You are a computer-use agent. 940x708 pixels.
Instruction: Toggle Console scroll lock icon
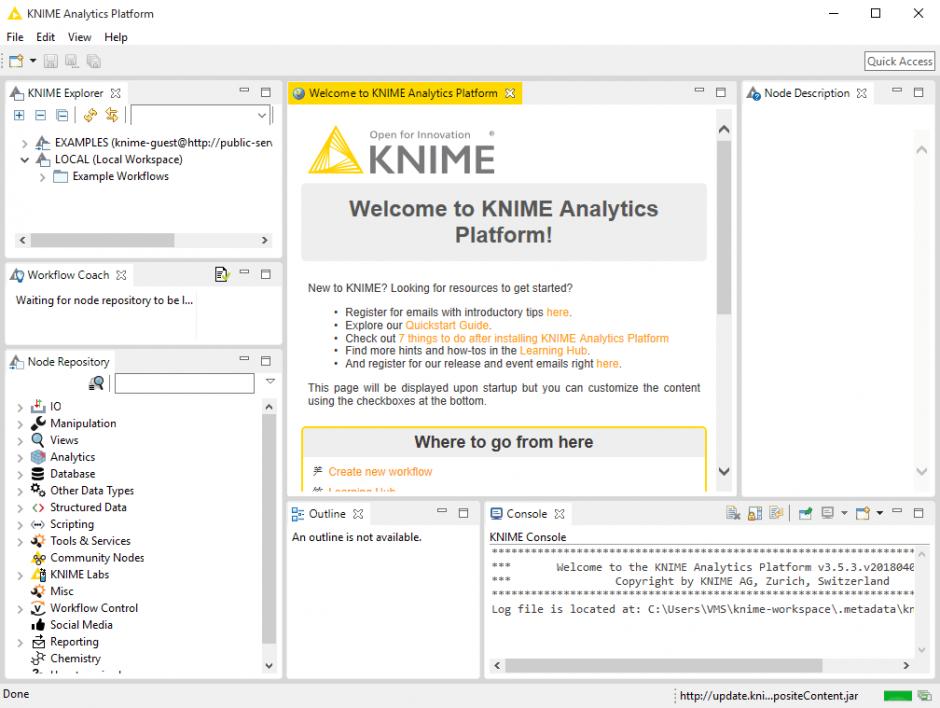point(755,513)
